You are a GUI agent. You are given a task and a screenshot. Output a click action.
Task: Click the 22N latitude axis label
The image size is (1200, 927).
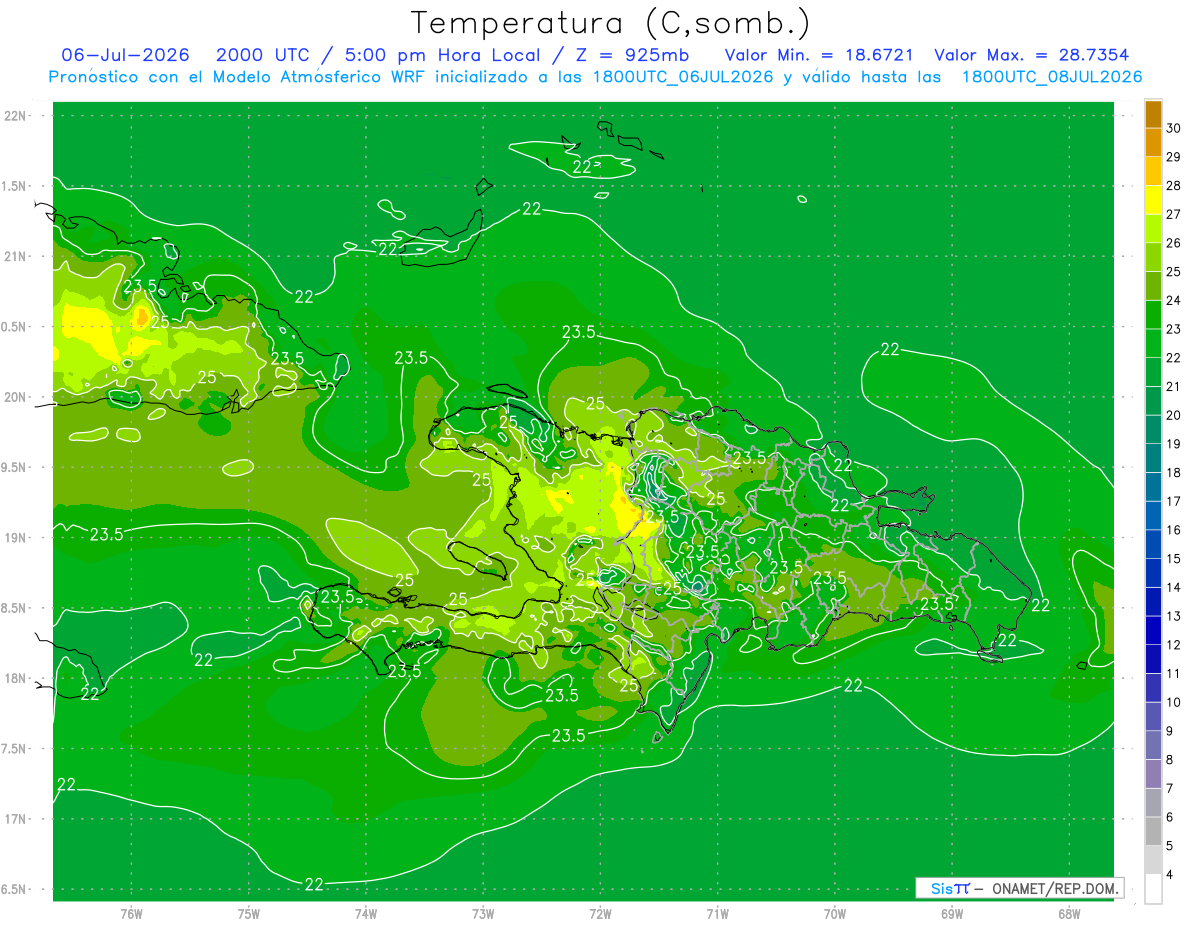[16, 116]
